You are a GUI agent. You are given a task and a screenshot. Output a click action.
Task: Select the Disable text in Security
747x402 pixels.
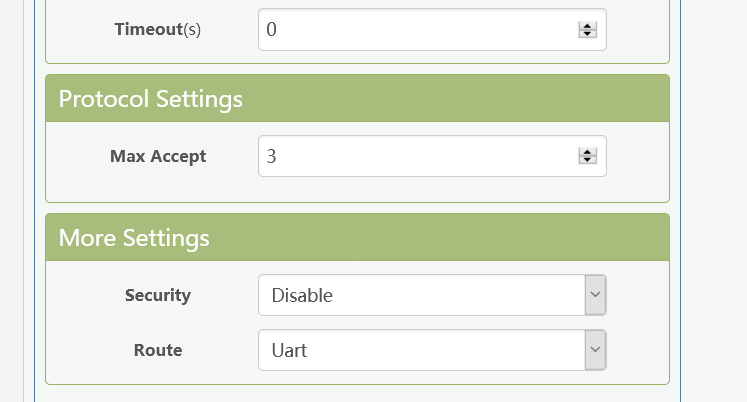click(x=302, y=295)
